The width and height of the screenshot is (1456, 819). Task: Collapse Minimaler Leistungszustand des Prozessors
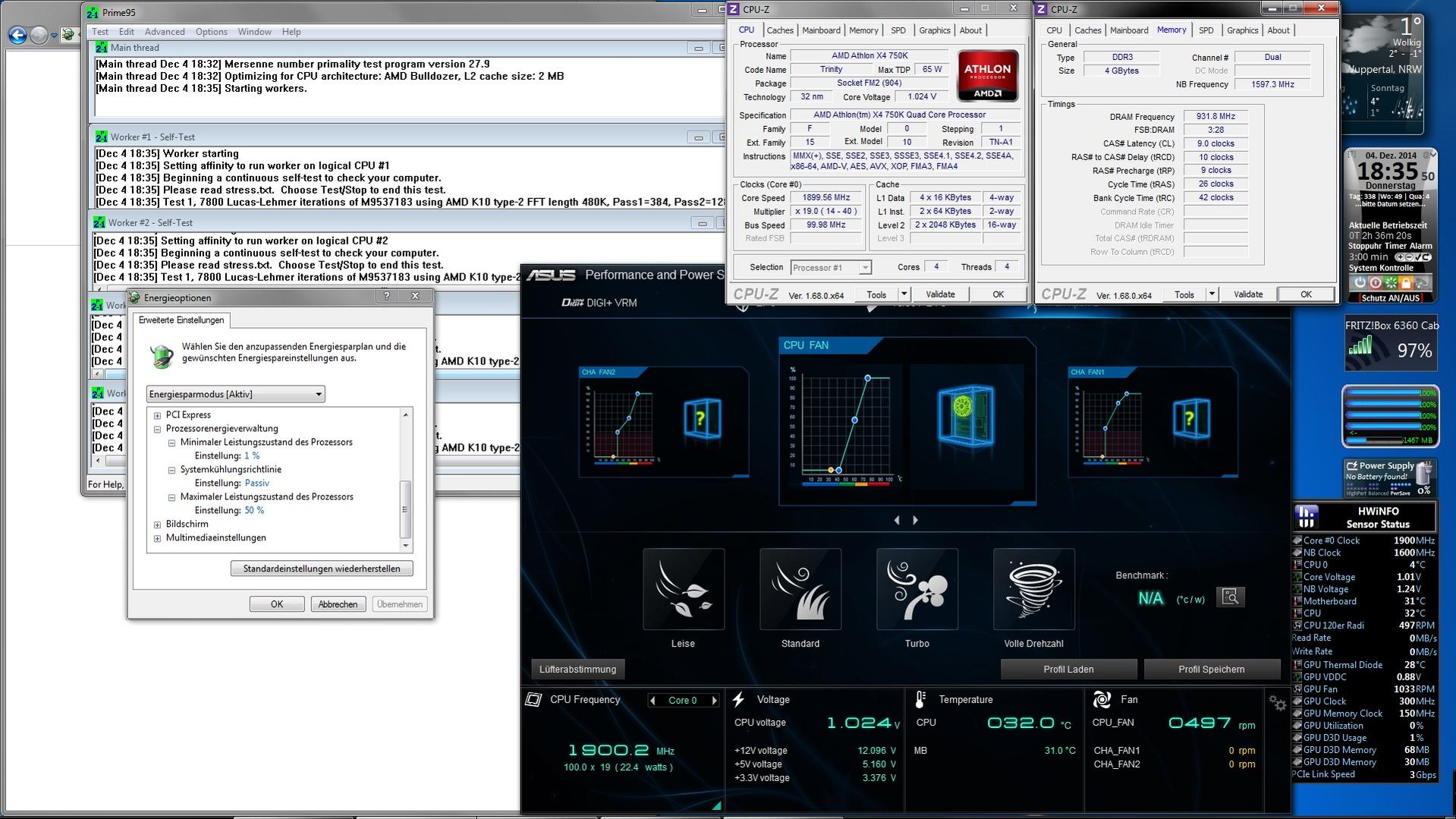(171, 443)
